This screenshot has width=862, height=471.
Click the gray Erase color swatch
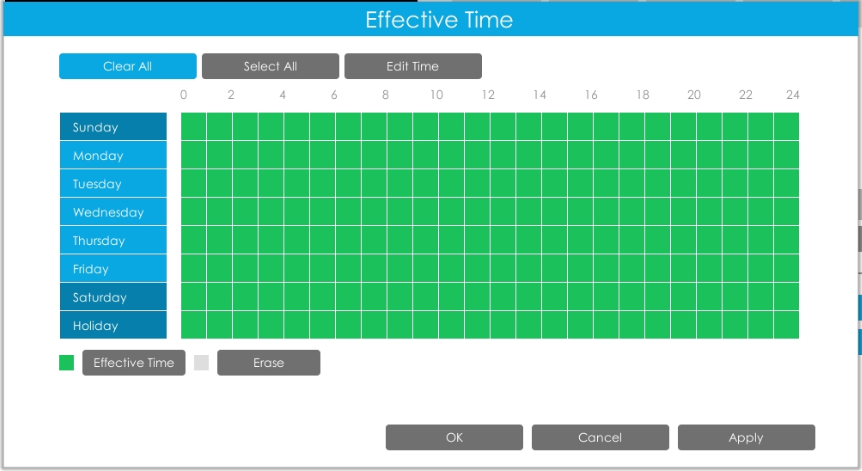pyautogui.click(x=201, y=363)
